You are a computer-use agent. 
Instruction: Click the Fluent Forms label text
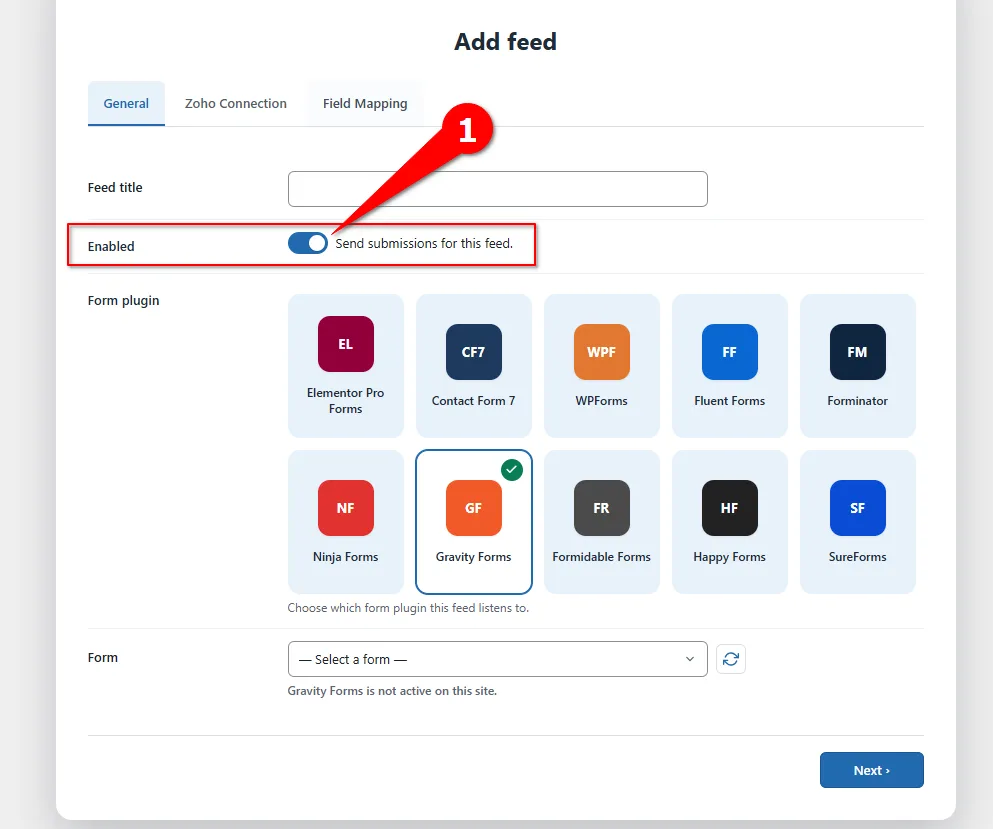click(730, 401)
